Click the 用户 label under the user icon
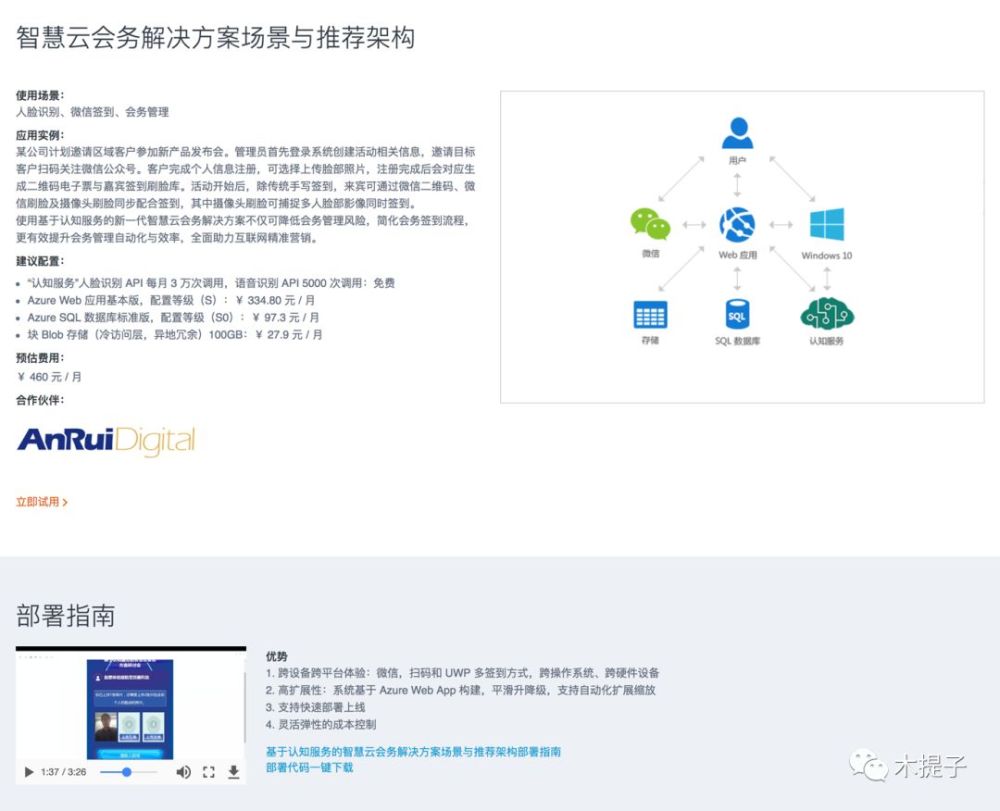Viewport: 1000px width, 811px height. [x=737, y=160]
